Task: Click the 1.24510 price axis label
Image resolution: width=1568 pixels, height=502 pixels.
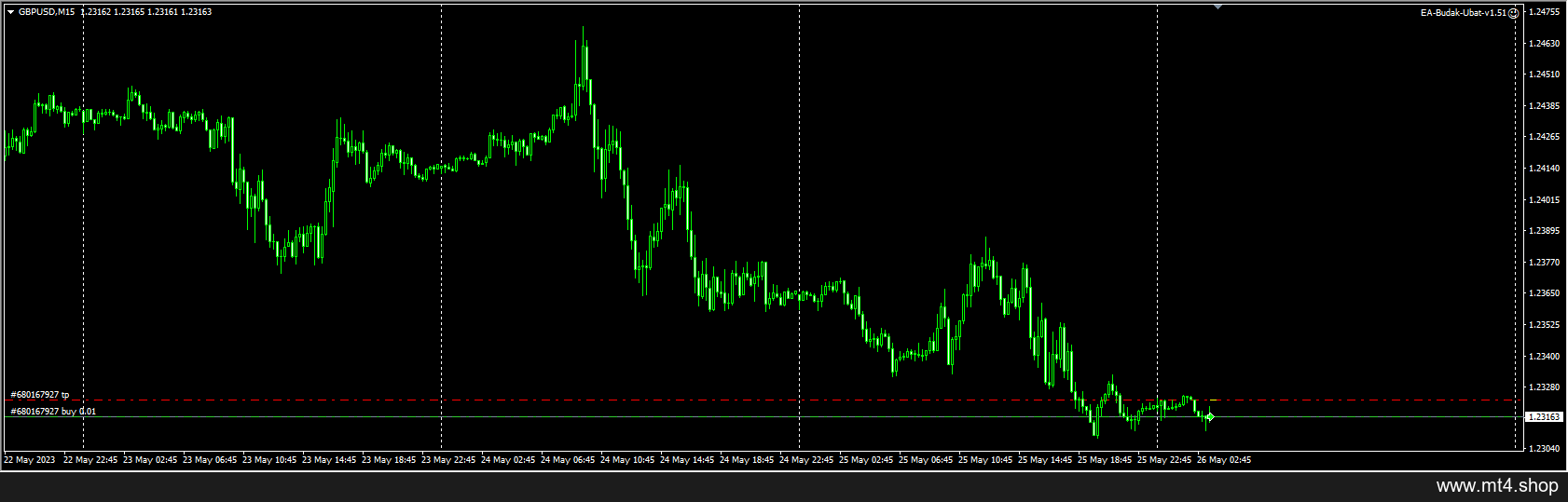Action: click(x=1545, y=75)
